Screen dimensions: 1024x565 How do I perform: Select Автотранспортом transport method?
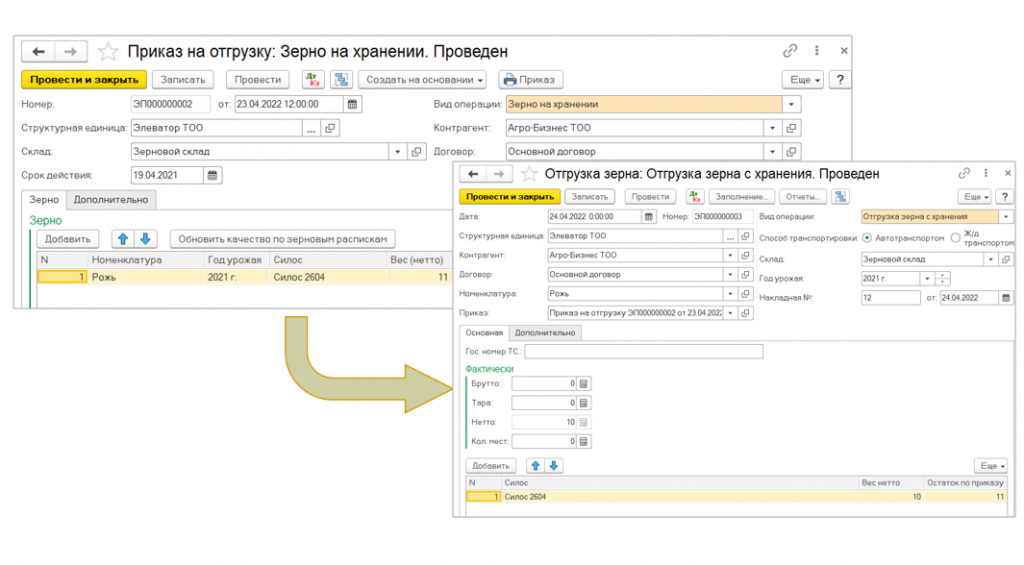tap(866, 238)
